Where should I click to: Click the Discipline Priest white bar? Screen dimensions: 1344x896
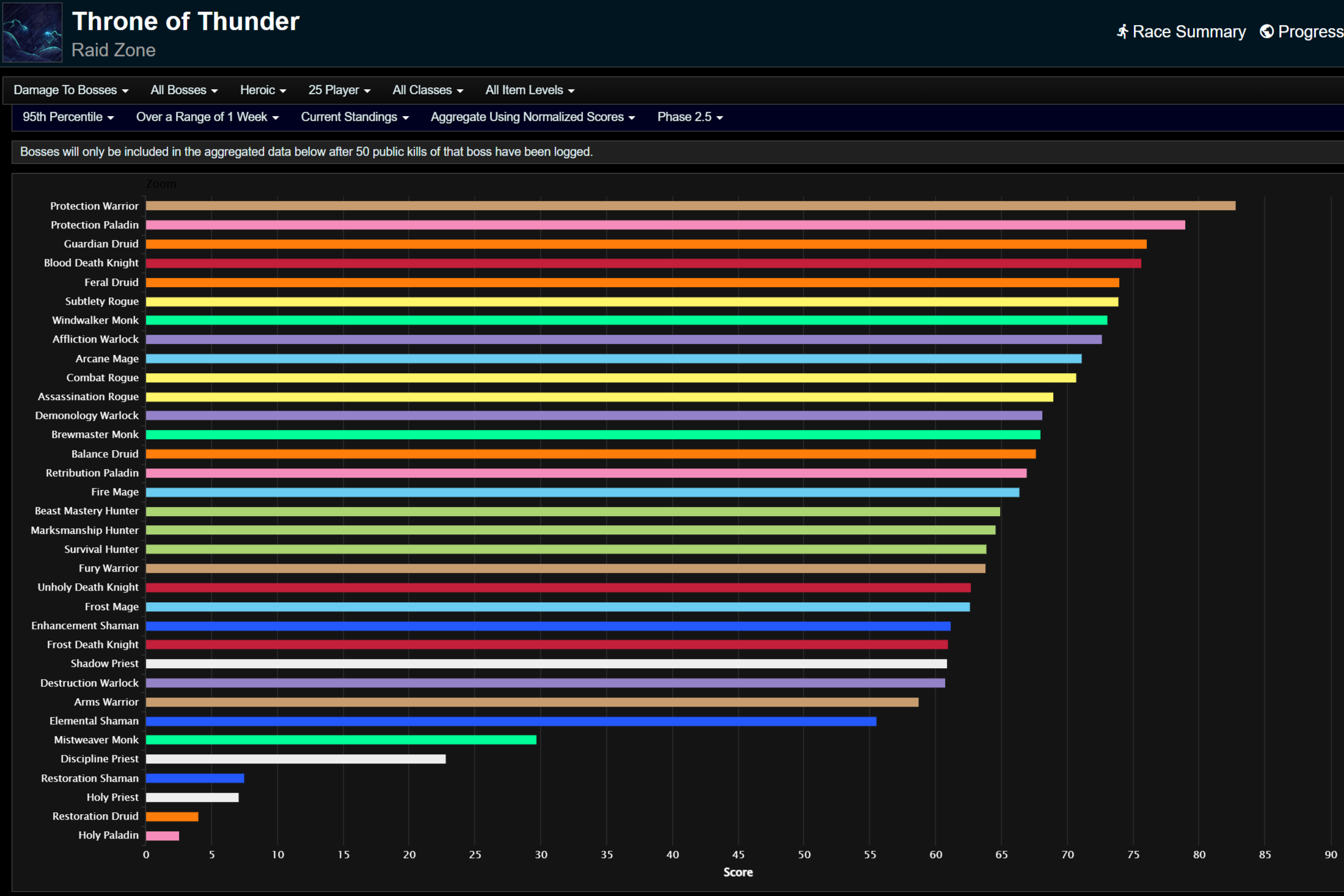(296, 759)
